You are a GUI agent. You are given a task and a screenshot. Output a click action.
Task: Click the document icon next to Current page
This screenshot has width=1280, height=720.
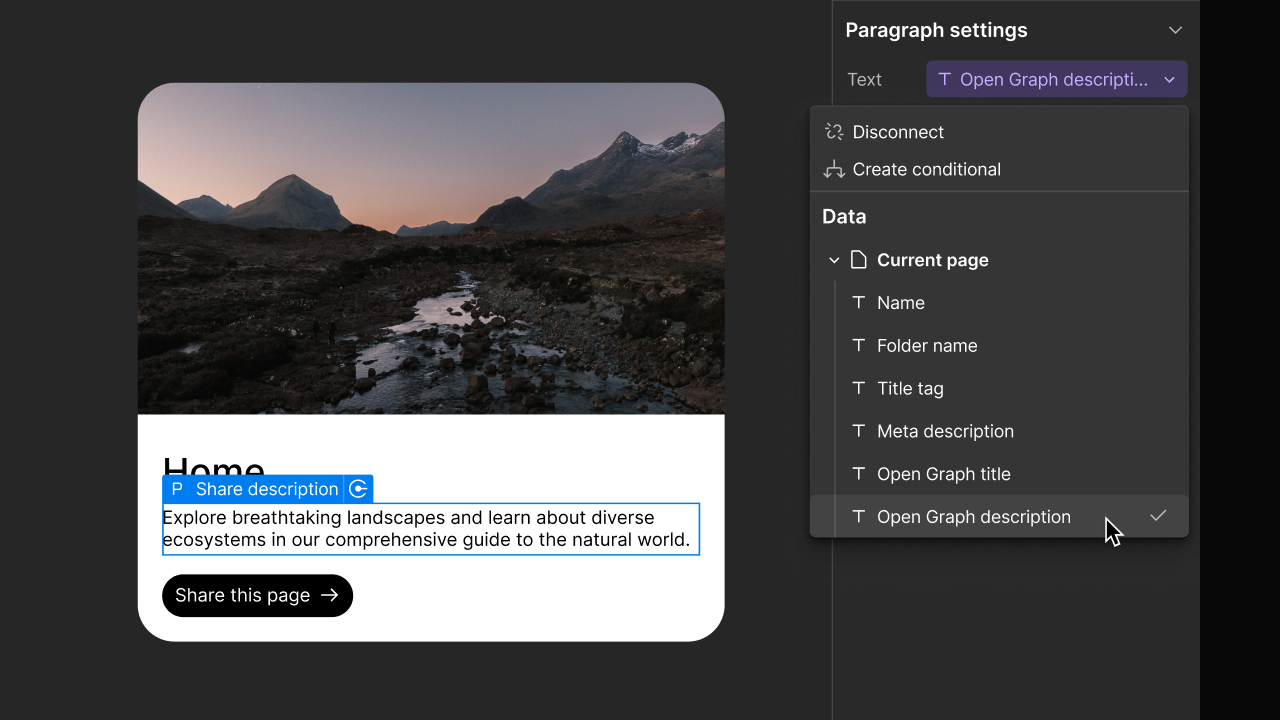pos(858,259)
